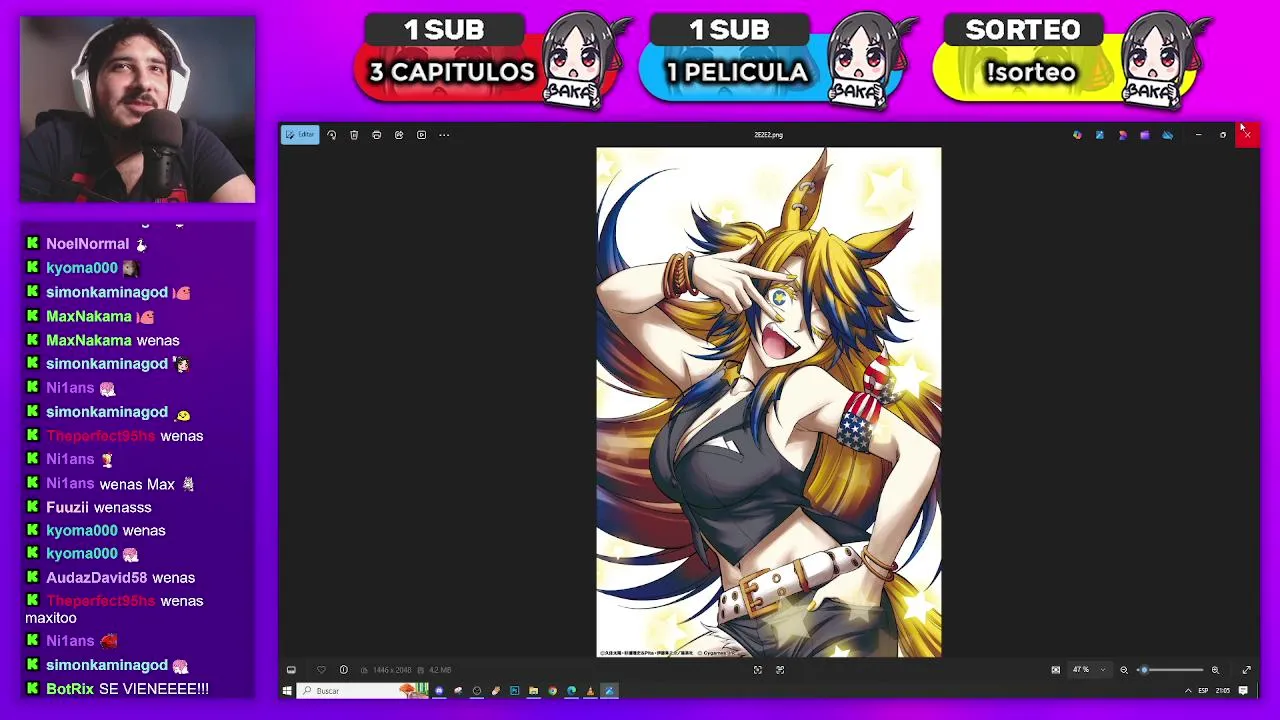Click username AudazDavid58 in chat
The height and width of the screenshot is (720, 1280).
(x=96, y=578)
